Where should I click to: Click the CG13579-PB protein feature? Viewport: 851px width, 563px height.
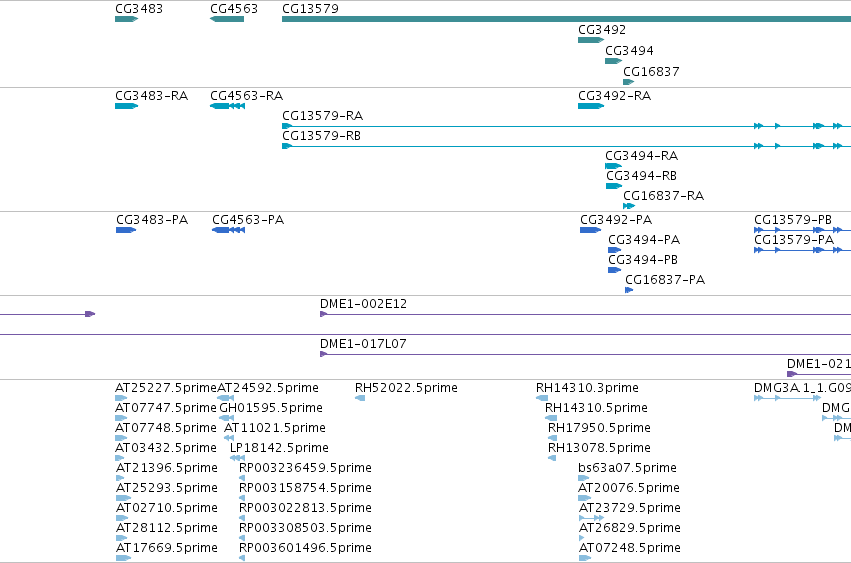coord(803,230)
